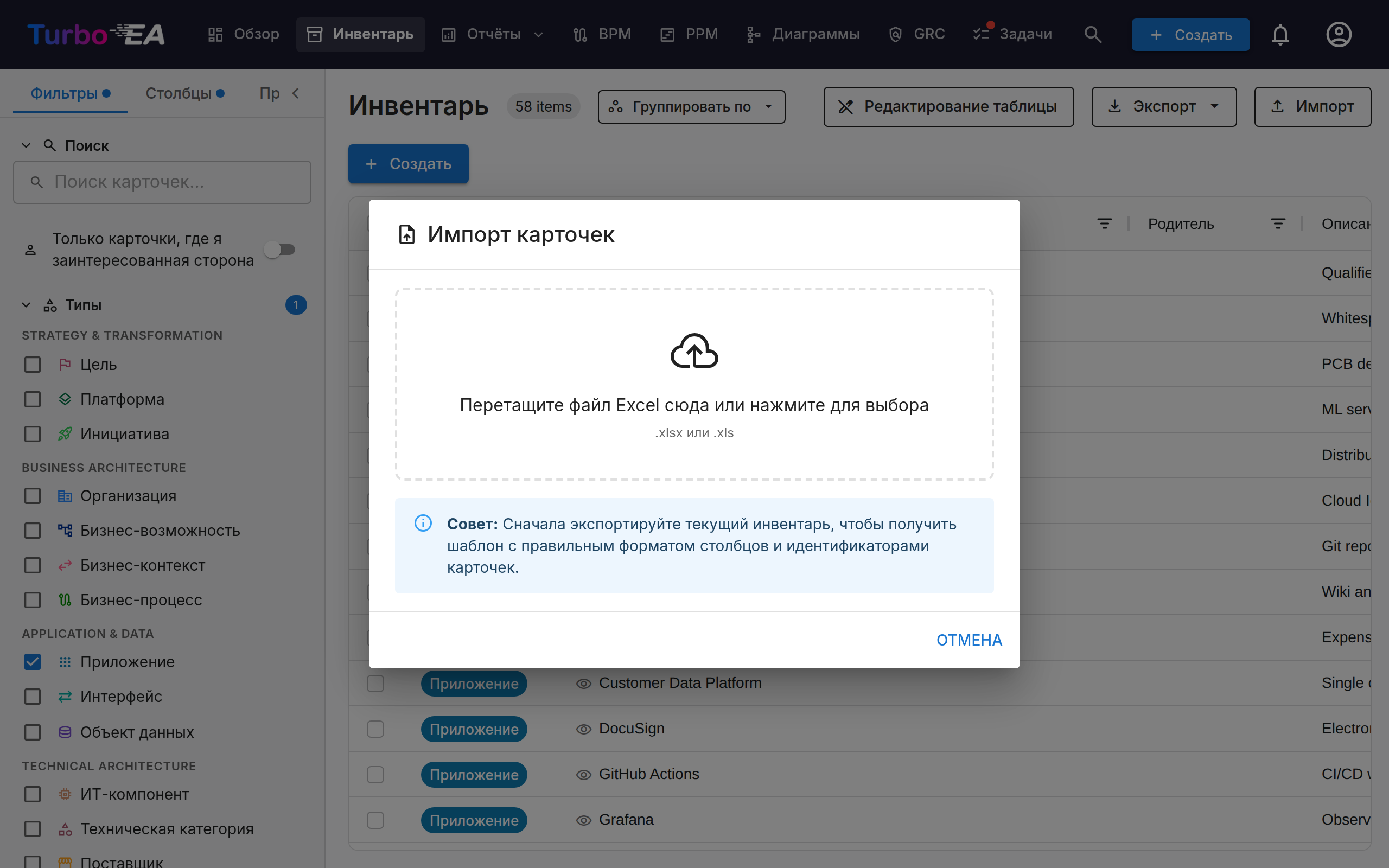
Task: Collapse the sidebar with the chevron arrow
Action: coord(296,93)
